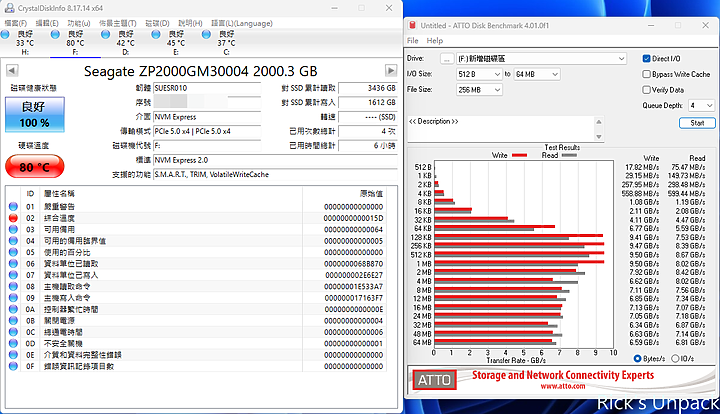The height and width of the screenshot is (414, 720).
Task: Open the Drive dropdown in ATTO
Action: [541, 59]
